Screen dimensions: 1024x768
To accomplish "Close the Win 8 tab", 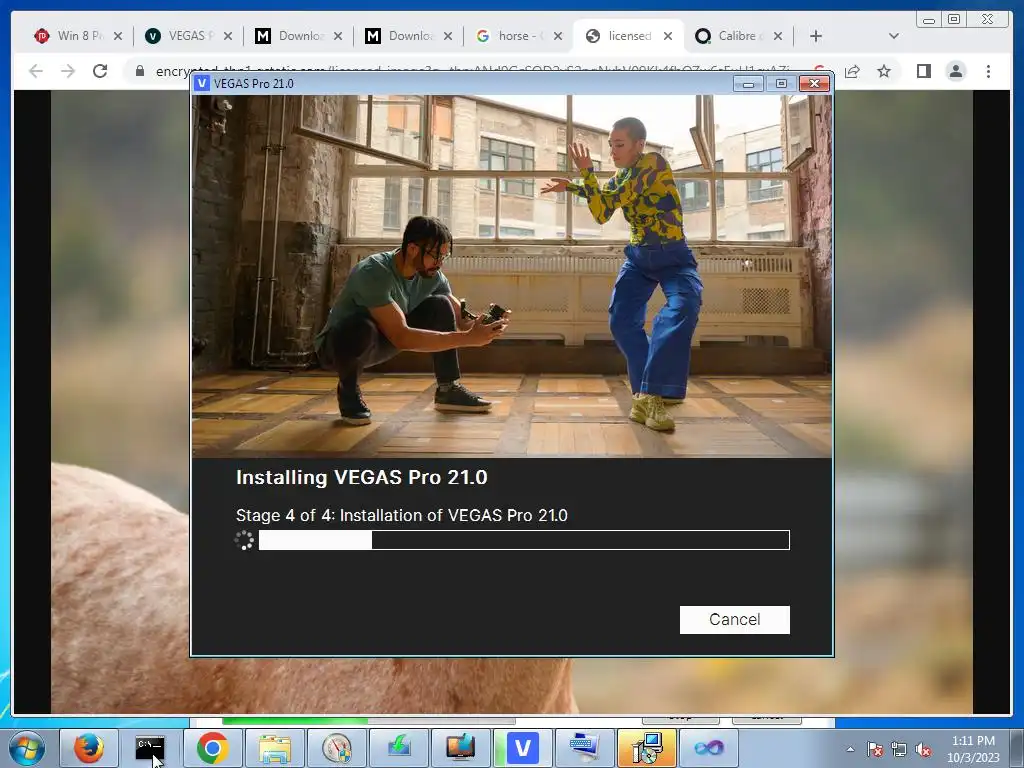I will pos(118,36).
